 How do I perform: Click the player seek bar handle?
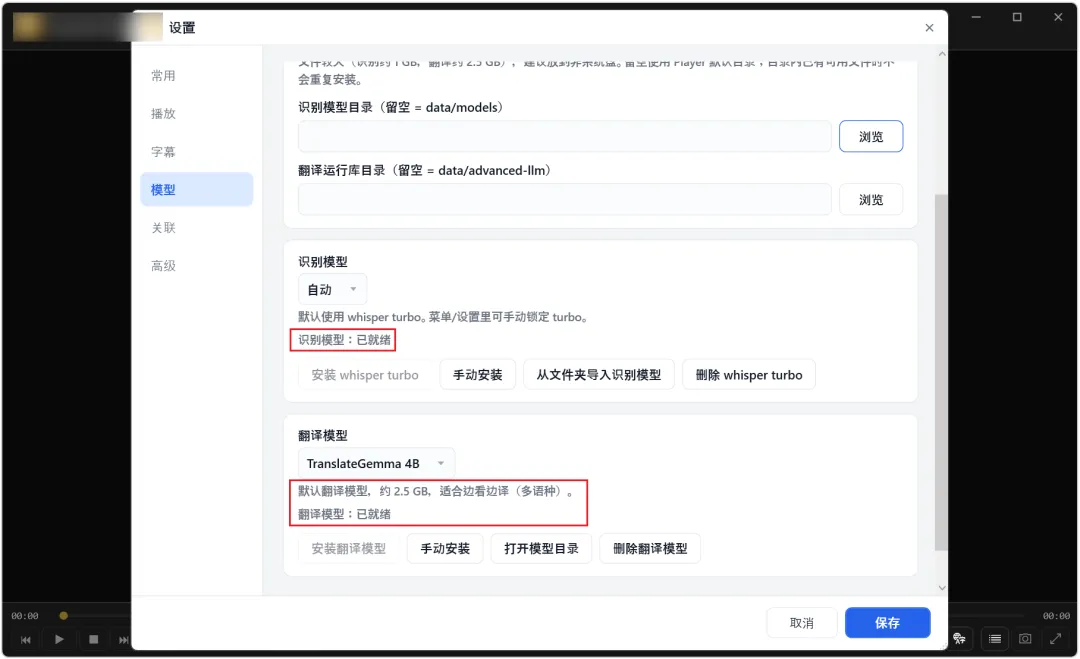coord(63,616)
